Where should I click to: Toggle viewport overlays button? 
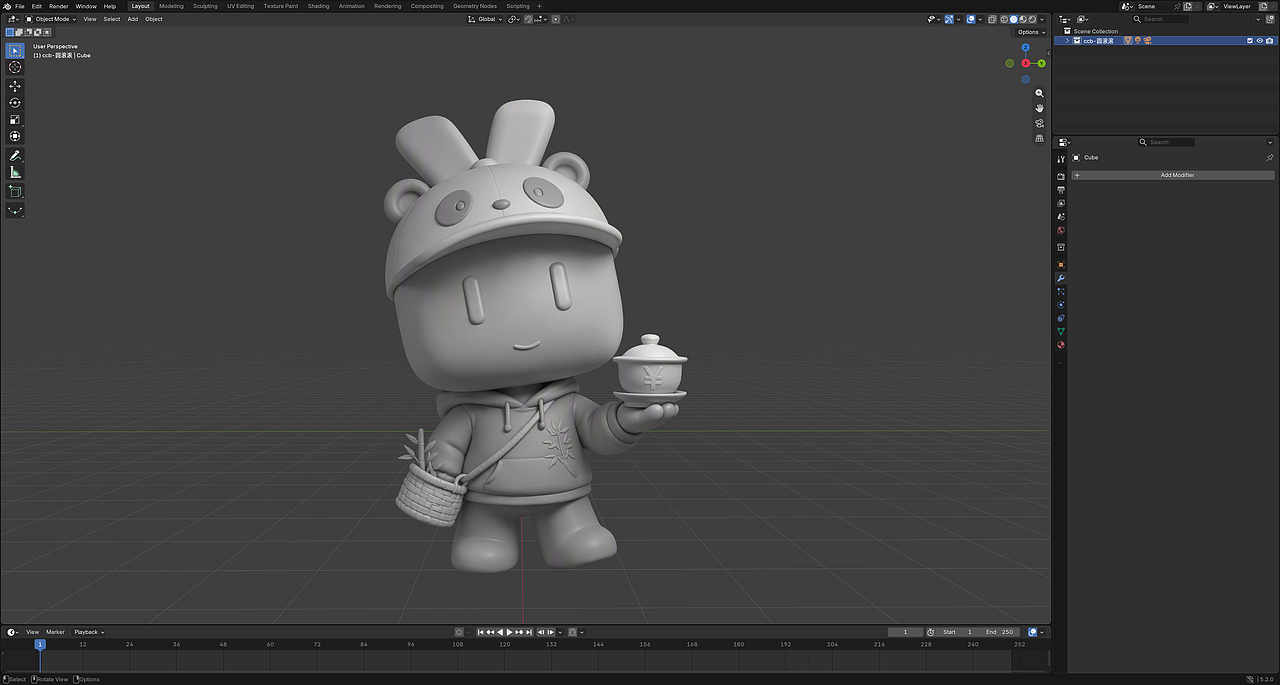pos(971,19)
